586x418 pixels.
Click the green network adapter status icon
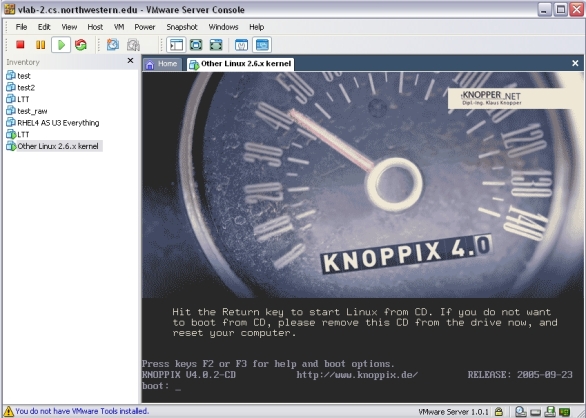click(565, 412)
